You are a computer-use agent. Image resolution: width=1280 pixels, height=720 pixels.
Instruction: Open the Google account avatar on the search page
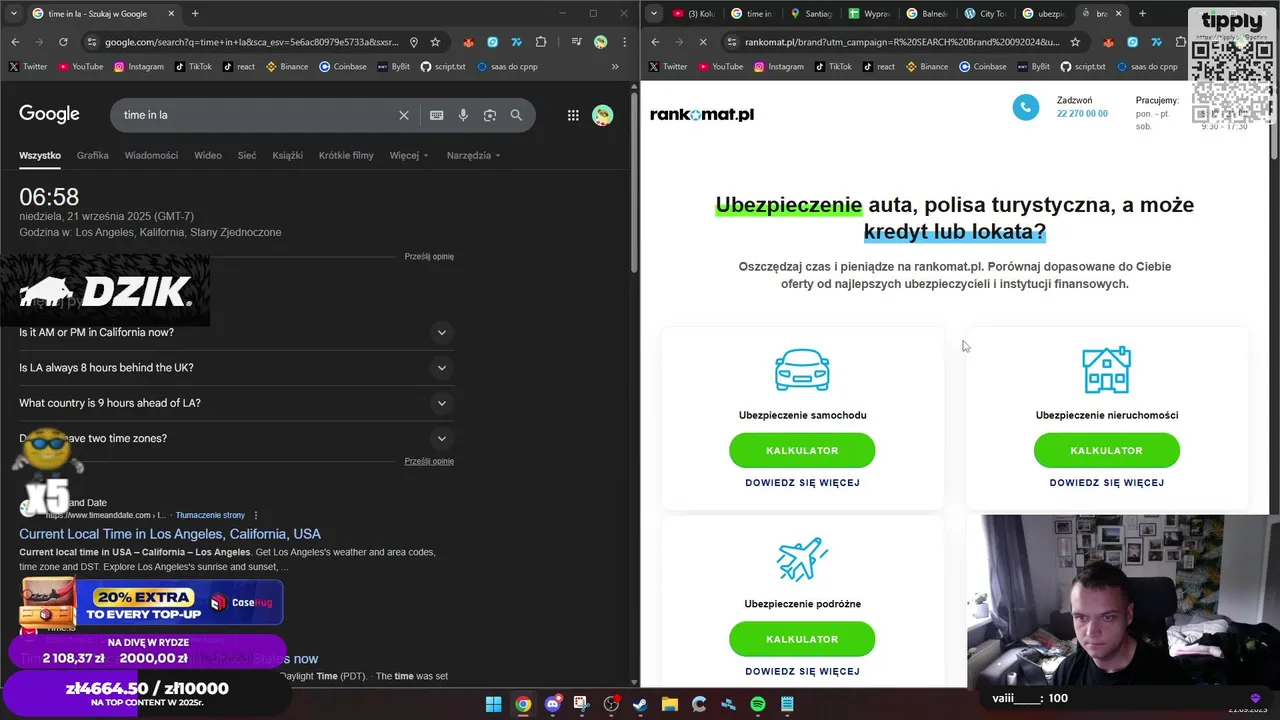(x=602, y=115)
